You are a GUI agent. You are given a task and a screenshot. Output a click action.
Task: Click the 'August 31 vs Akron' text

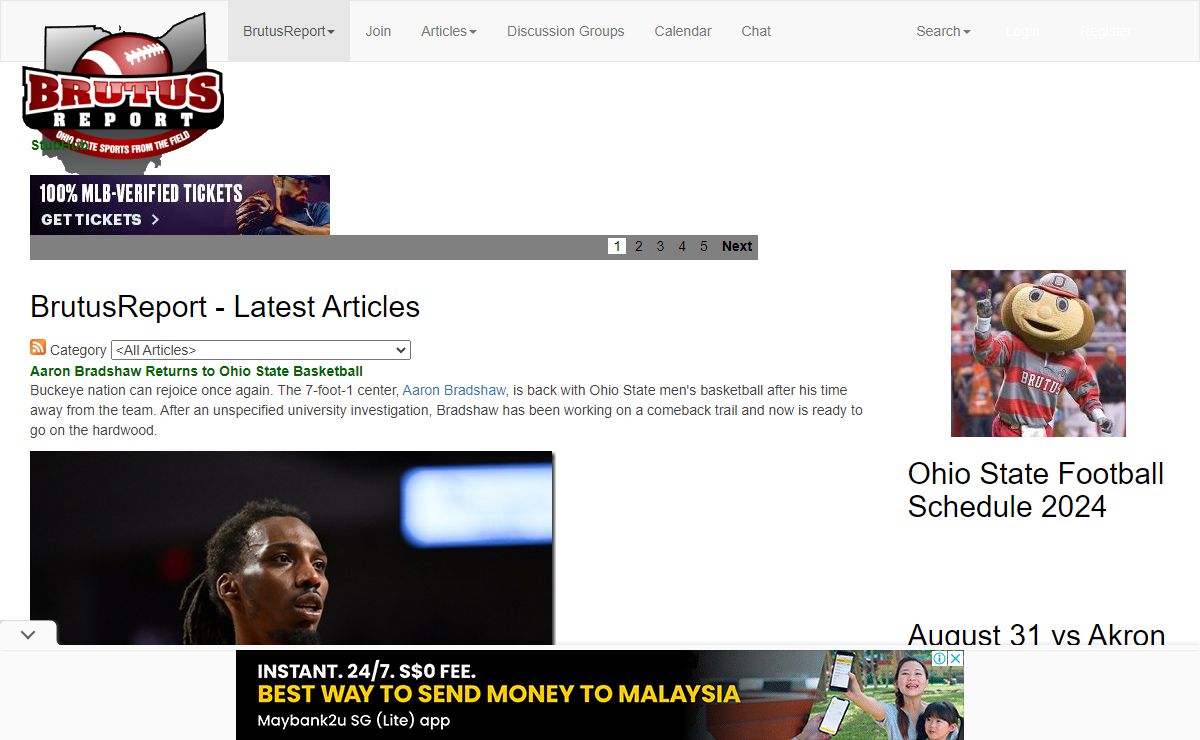pos(1036,636)
